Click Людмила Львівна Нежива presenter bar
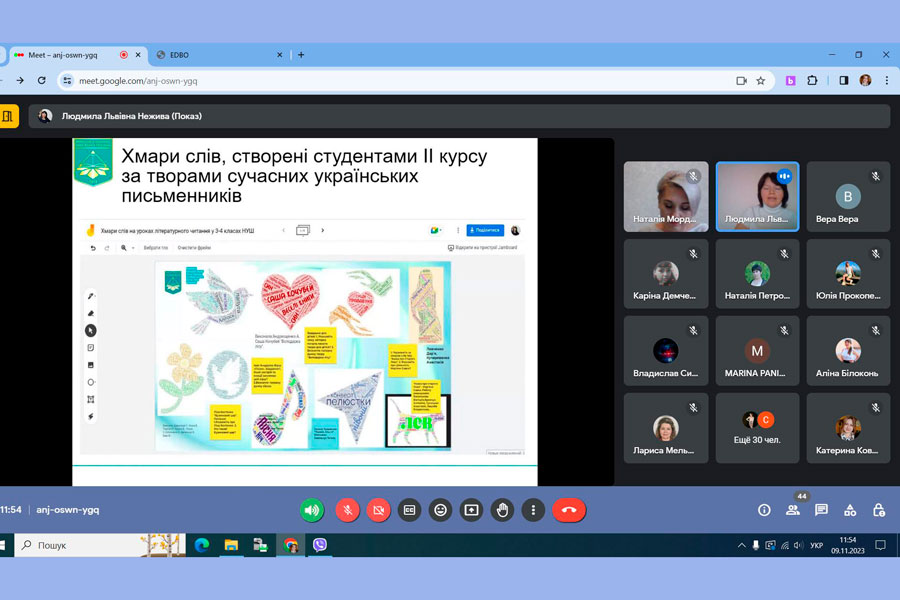This screenshot has height=600, width=900. [x=459, y=116]
